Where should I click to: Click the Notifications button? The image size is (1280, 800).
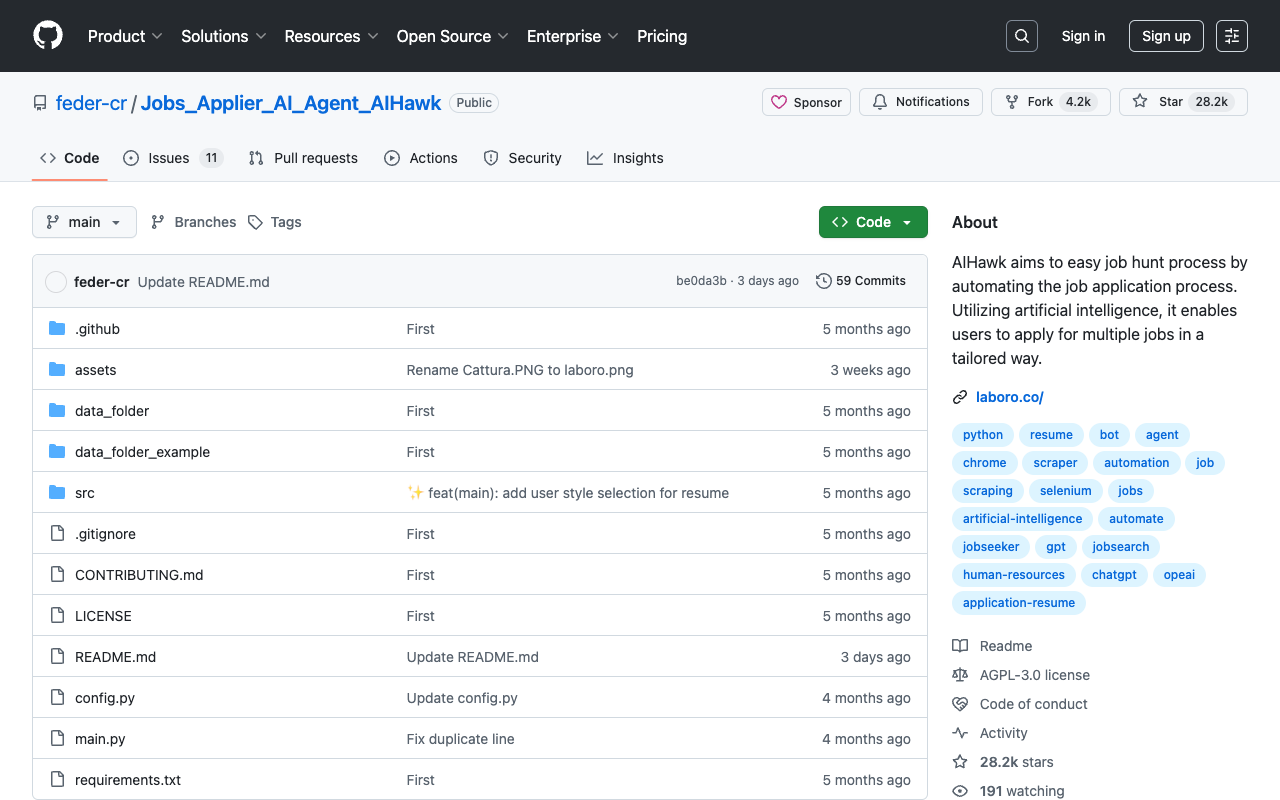(x=921, y=102)
